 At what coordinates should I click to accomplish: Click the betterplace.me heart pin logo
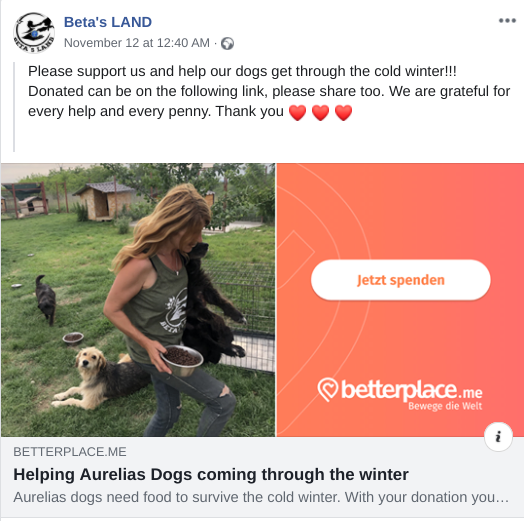[328, 390]
